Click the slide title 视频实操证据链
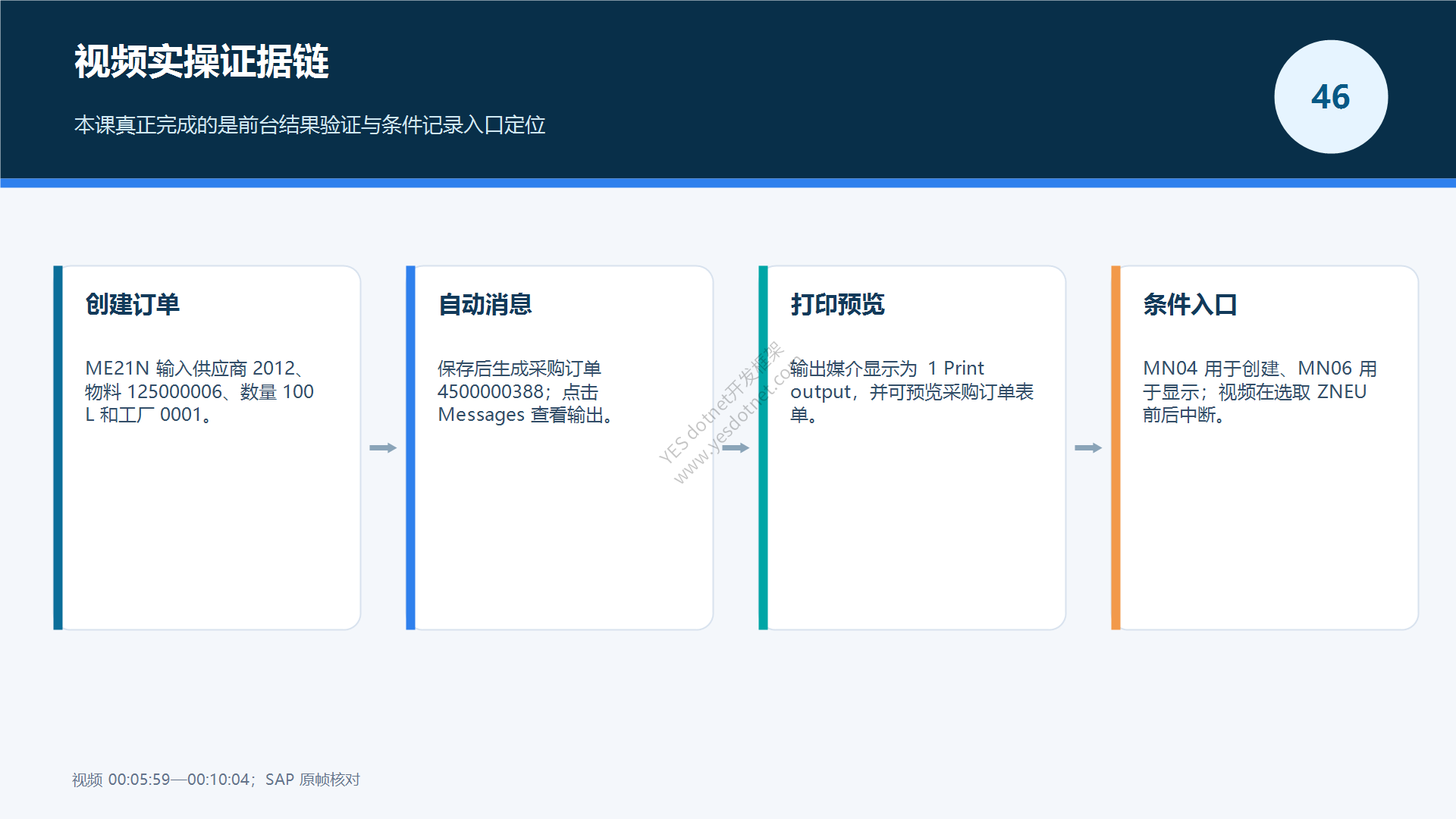The image size is (1456, 819). (x=201, y=61)
